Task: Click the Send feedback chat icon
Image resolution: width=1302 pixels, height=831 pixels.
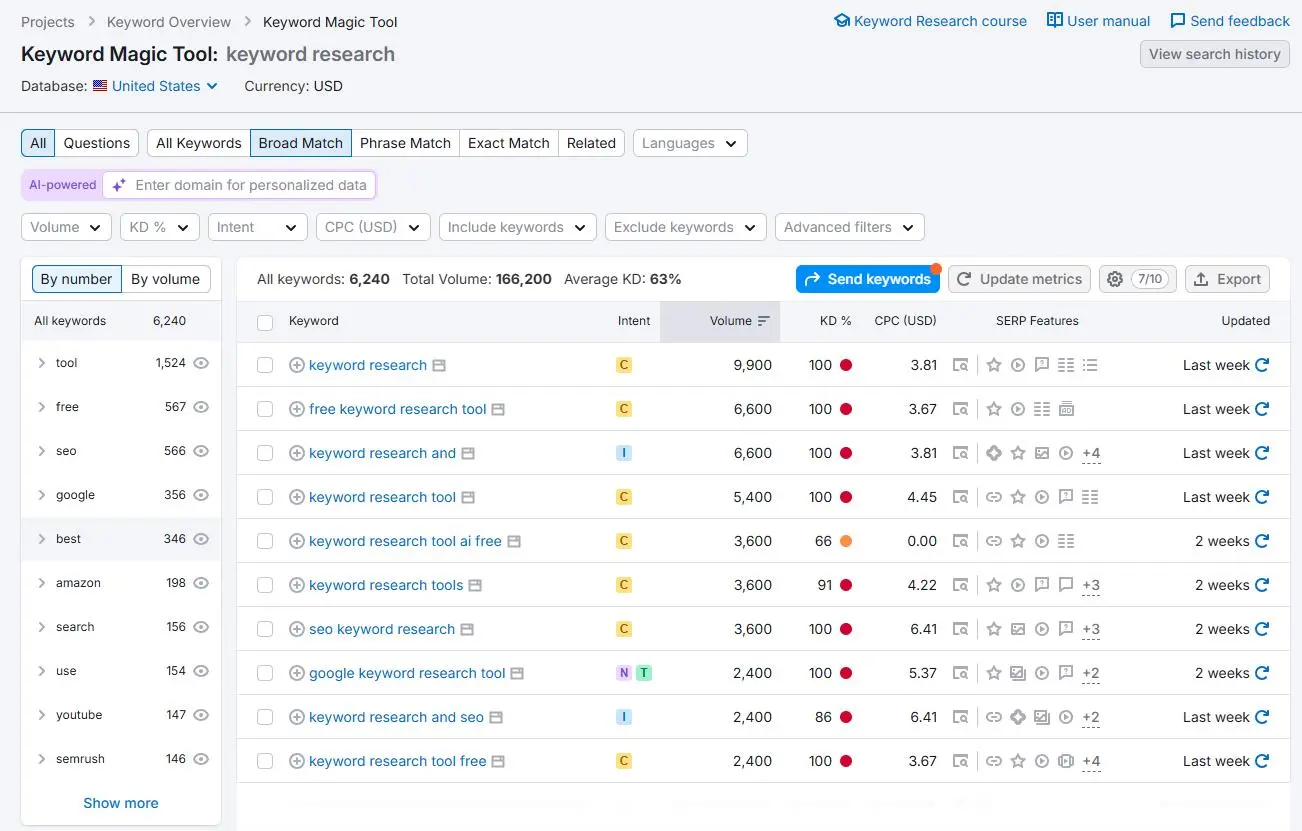Action: tap(1178, 21)
